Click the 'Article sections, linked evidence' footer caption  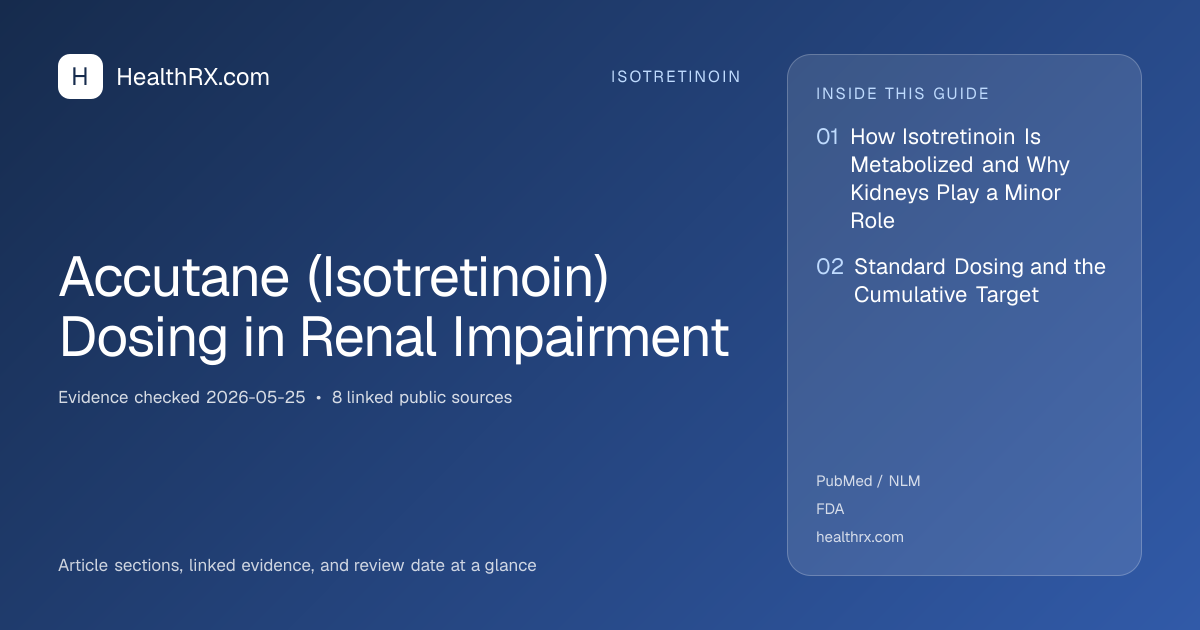click(x=297, y=565)
